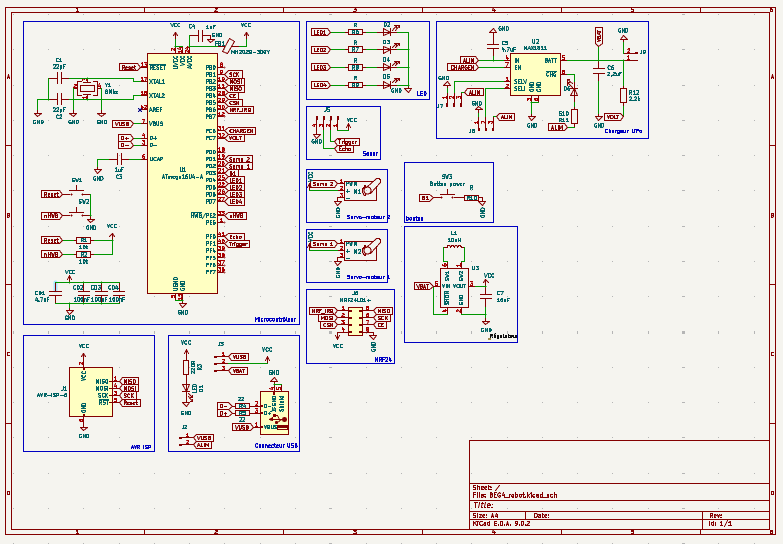Select the MAX1811 charger IC U2
The width and height of the screenshot is (783, 544).
click(x=535, y=74)
